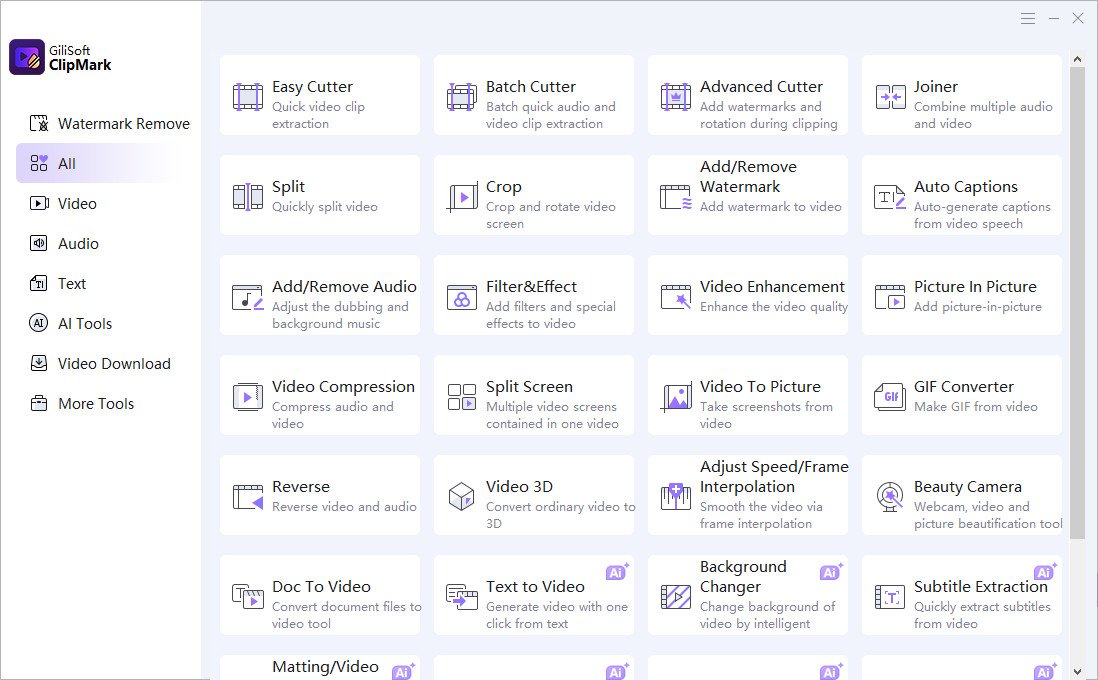Launch the Crop video tool icon
Viewport: 1098px width, 680px height.
tap(462, 196)
